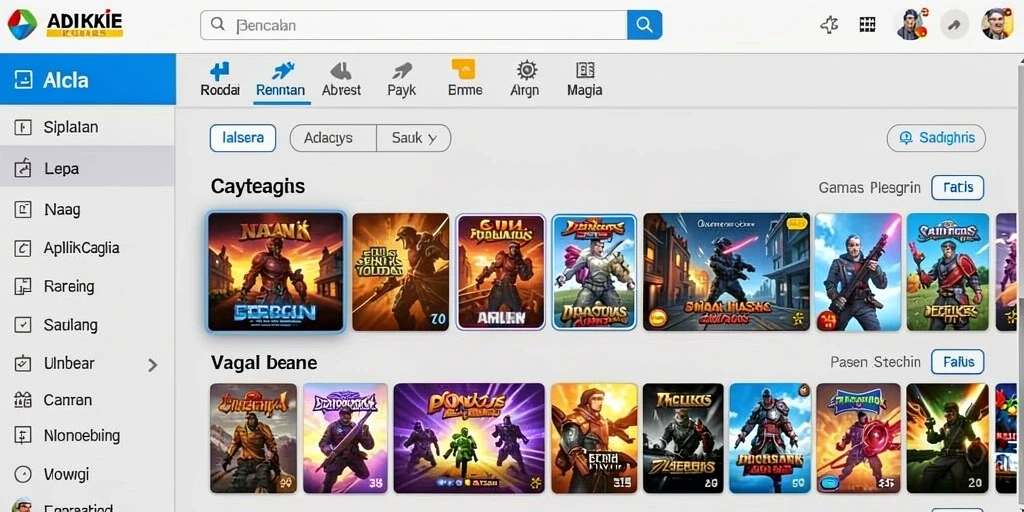Click the yellow Ernme toolbar icon
The image size is (1024, 512).
coord(464,69)
